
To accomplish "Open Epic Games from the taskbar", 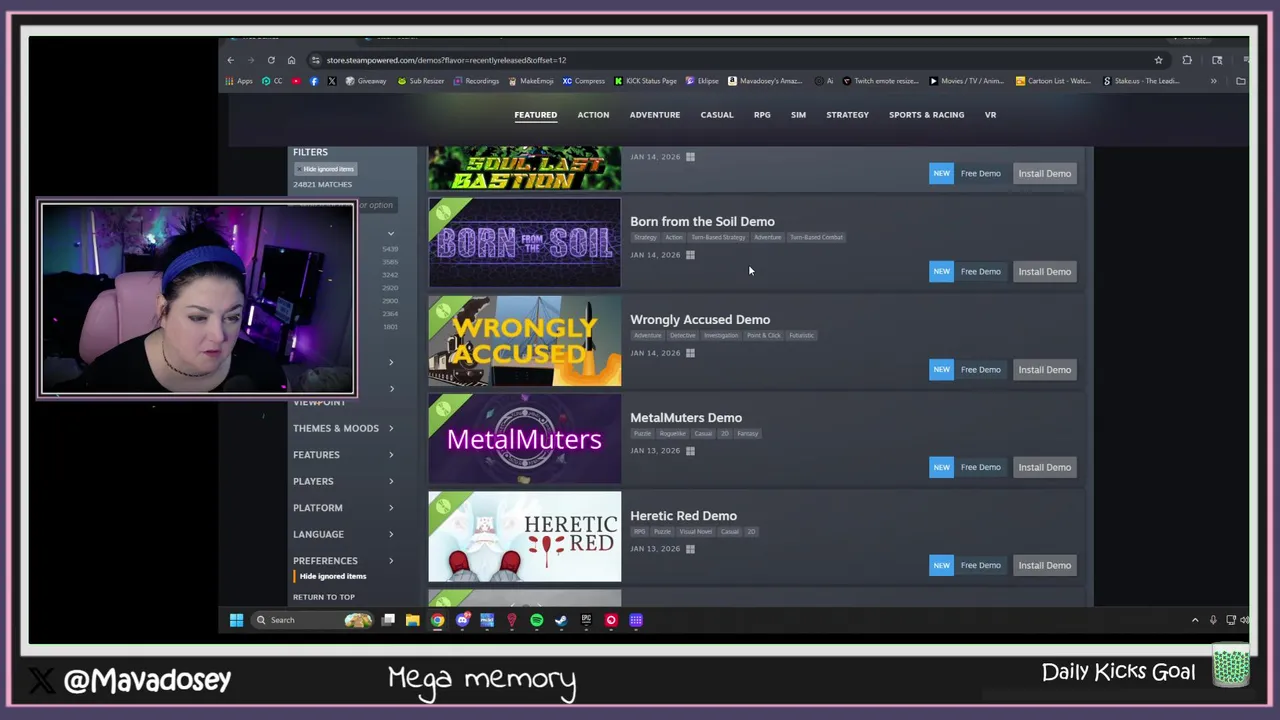I will 586,620.
